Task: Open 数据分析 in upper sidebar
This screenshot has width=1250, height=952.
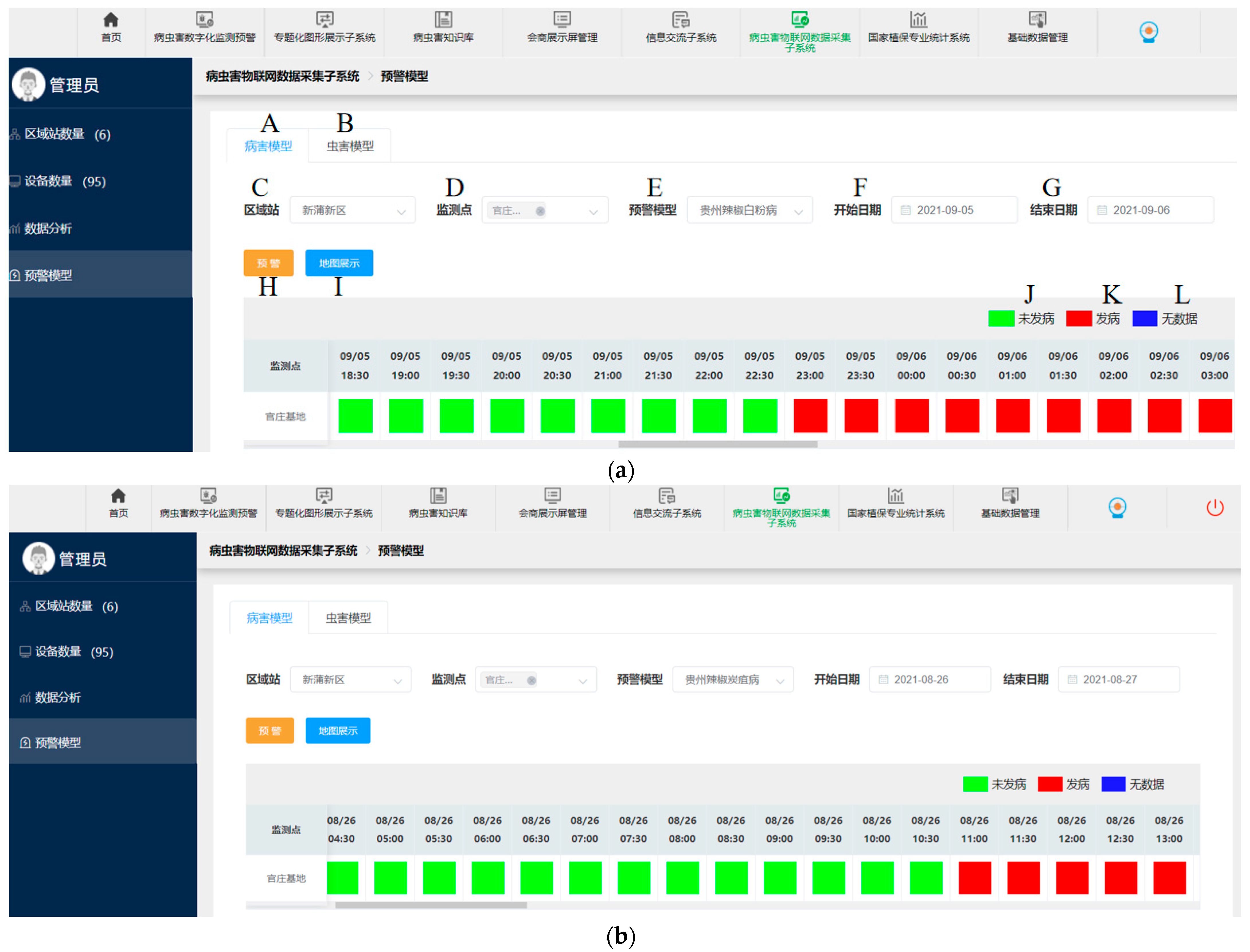Action: 48,228
